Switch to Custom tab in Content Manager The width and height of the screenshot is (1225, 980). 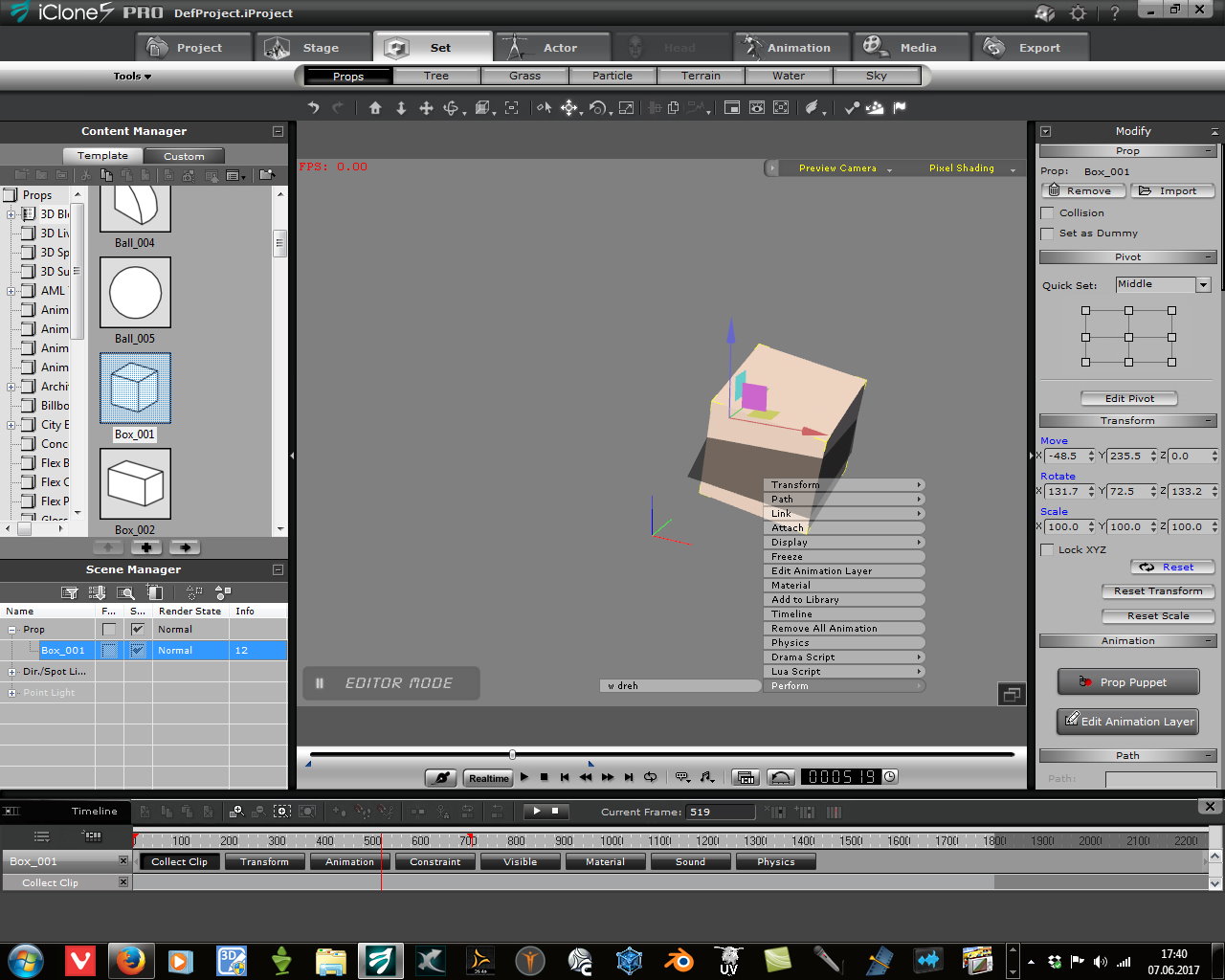pyautogui.click(x=184, y=156)
